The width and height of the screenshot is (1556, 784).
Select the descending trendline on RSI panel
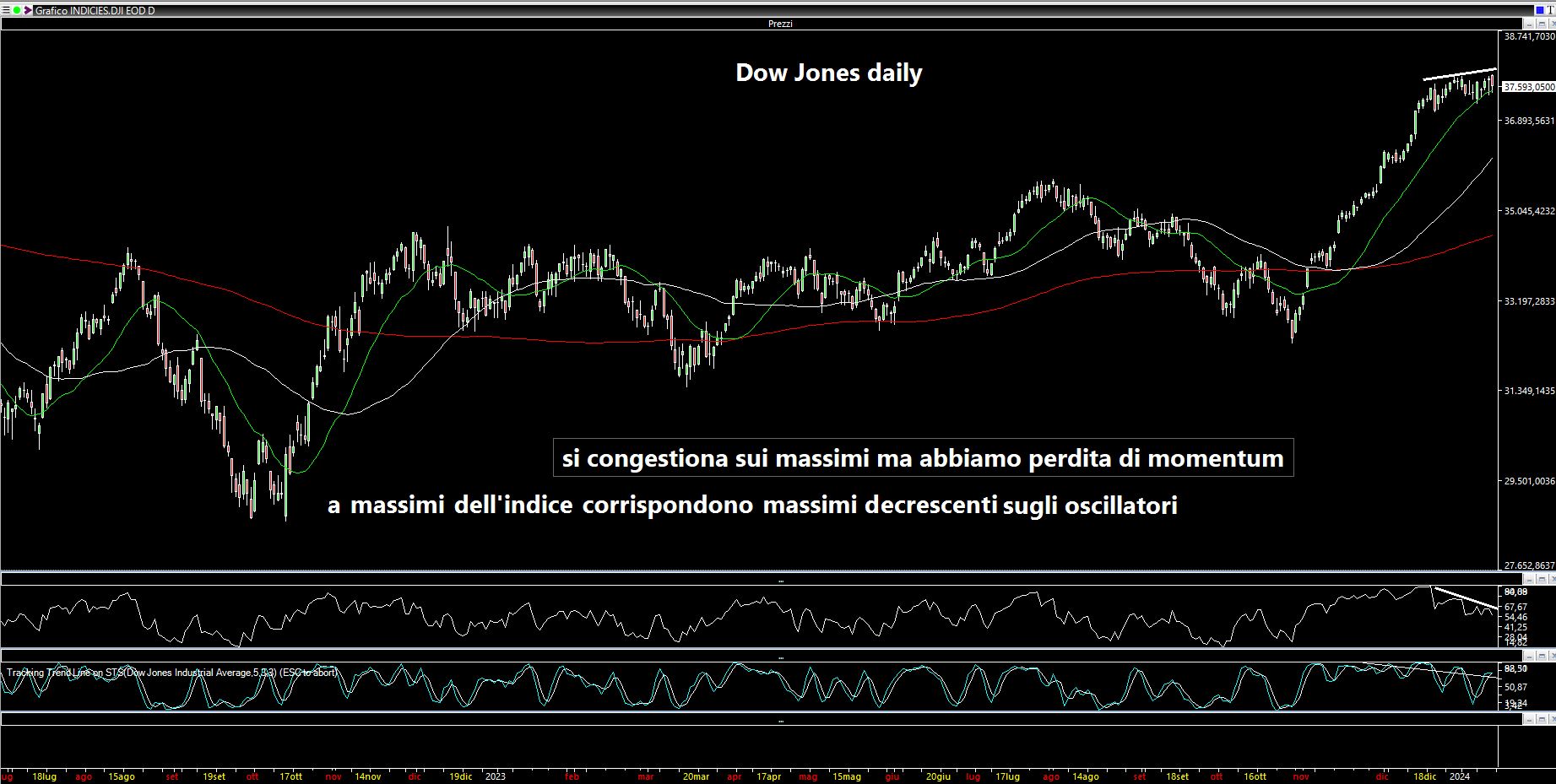click(x=1465, y=597)
